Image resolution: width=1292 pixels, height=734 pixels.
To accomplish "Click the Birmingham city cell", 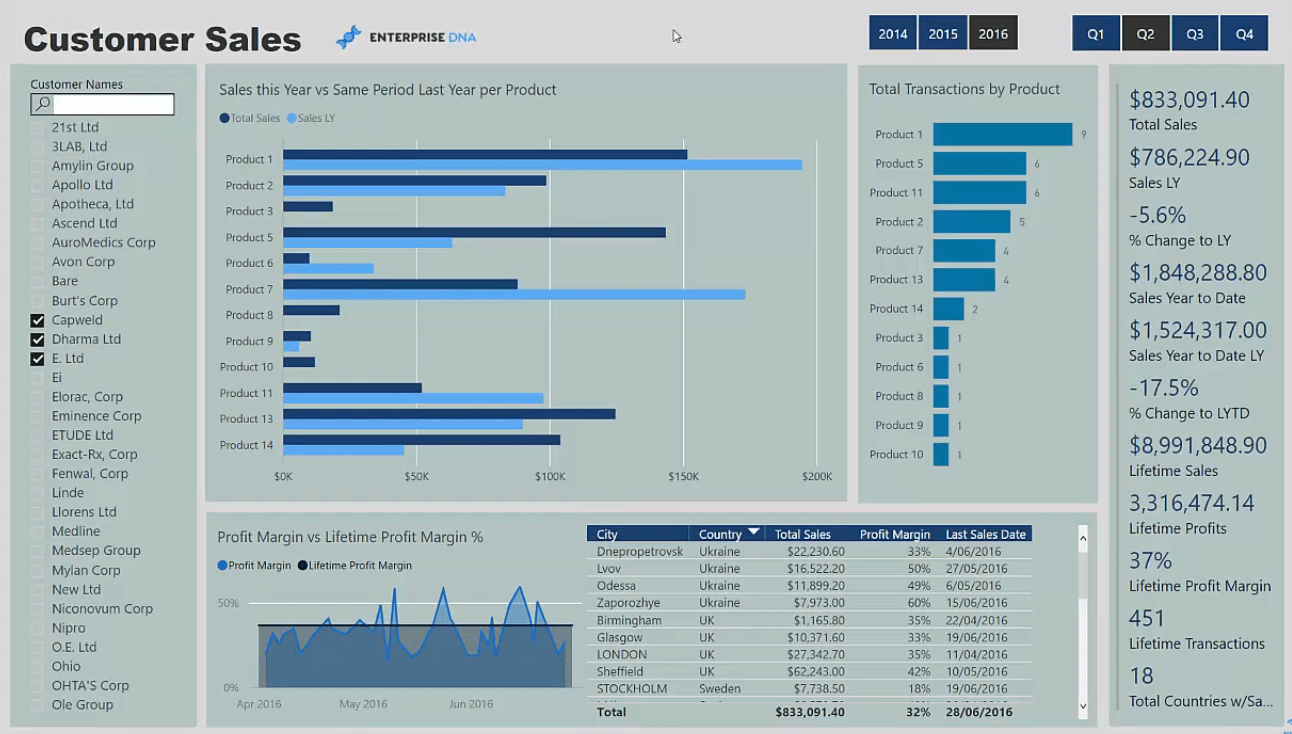I will (x=629, y=620).
